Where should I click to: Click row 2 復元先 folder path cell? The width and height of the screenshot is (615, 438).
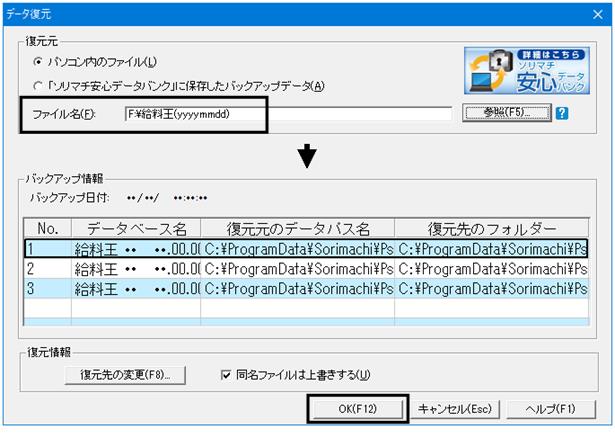(492, 269)
